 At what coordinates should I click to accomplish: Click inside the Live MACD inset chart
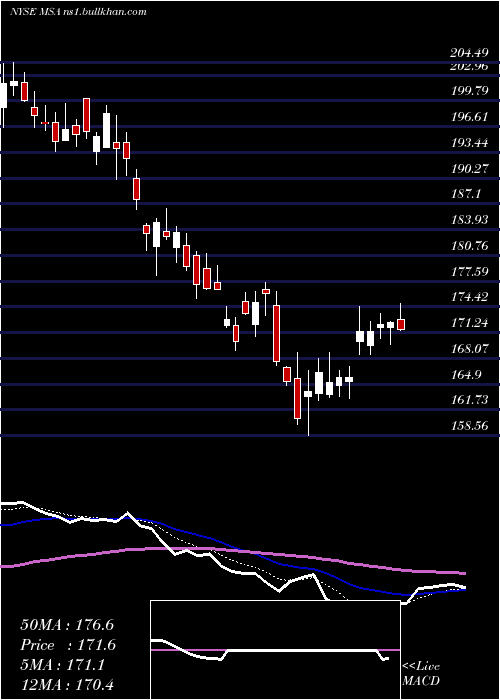tap(275, 650)
